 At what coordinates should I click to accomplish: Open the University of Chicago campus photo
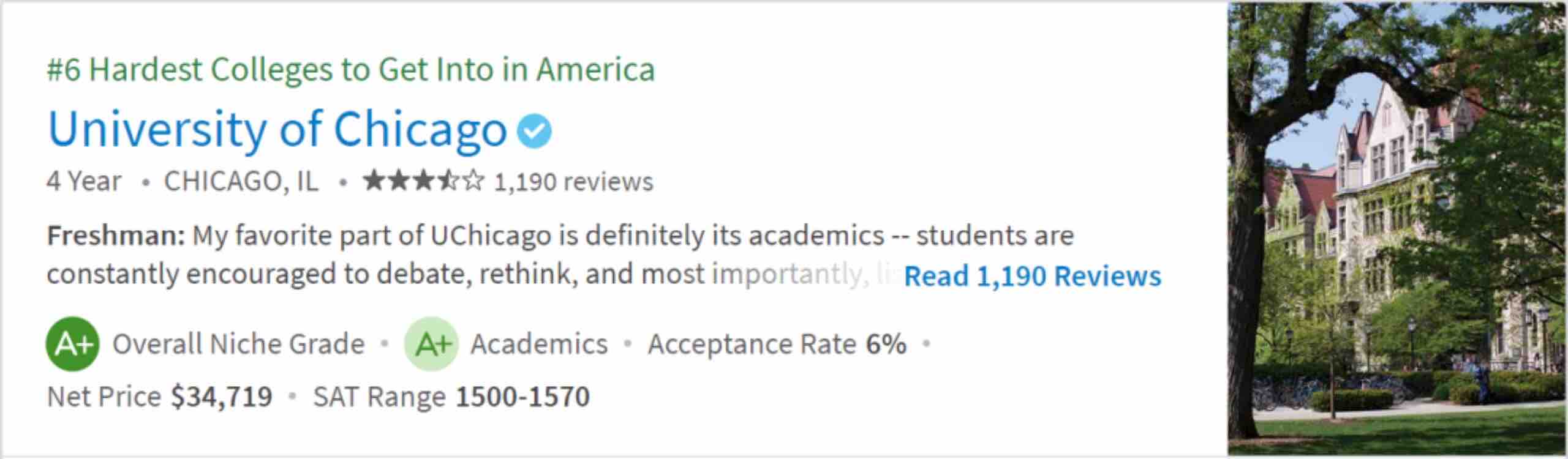point(1395,229)
